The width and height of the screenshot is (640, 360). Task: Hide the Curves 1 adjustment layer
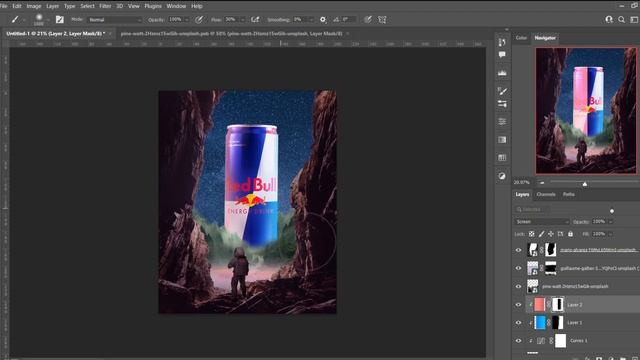click(518, 340)
